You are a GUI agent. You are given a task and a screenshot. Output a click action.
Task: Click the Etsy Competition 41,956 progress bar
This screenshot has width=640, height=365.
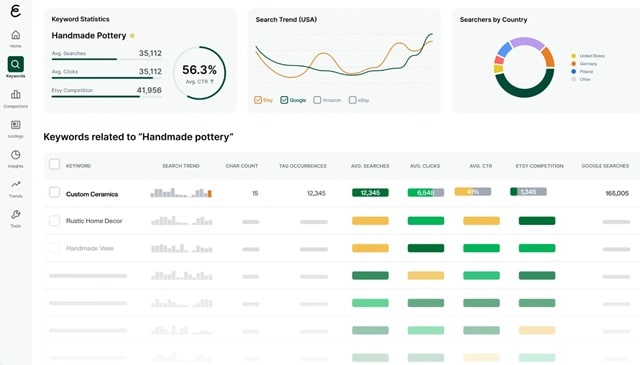coord(107,97)
